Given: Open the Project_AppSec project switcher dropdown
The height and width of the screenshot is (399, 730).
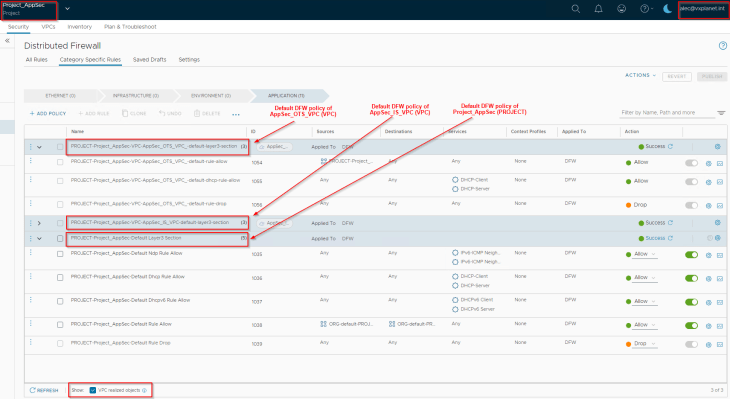Looking at the screenshot, I should coord(68,8).
